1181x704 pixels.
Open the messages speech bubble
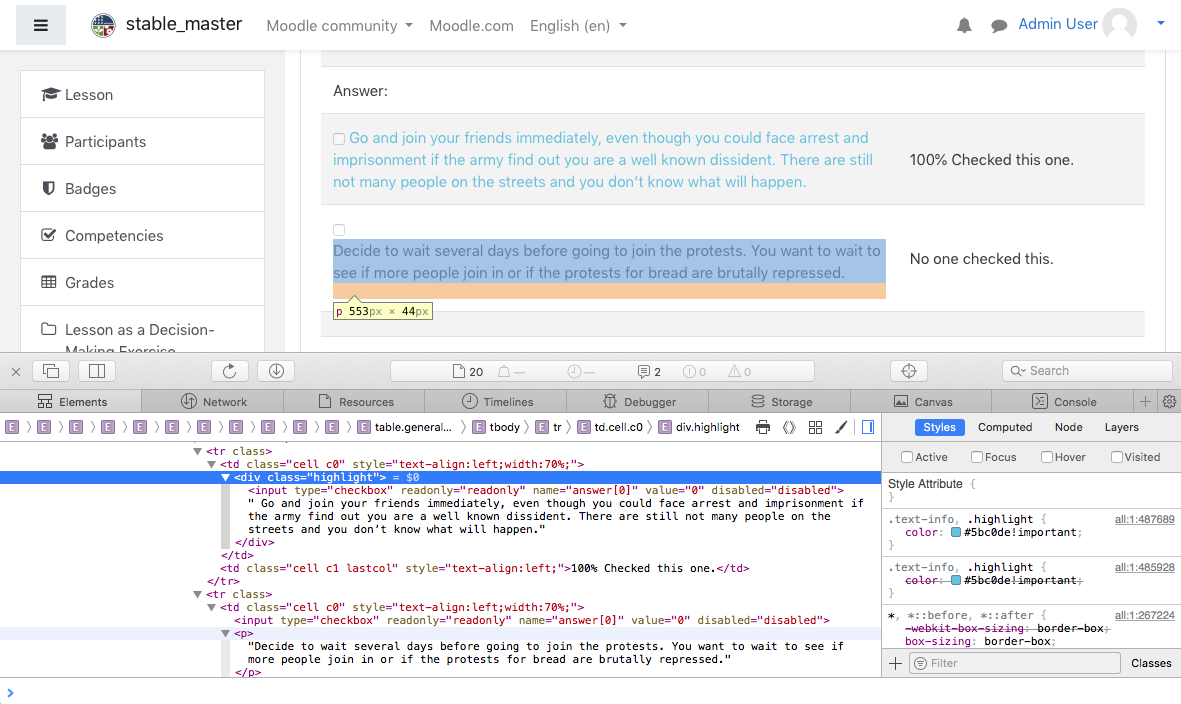click(999, 26)
